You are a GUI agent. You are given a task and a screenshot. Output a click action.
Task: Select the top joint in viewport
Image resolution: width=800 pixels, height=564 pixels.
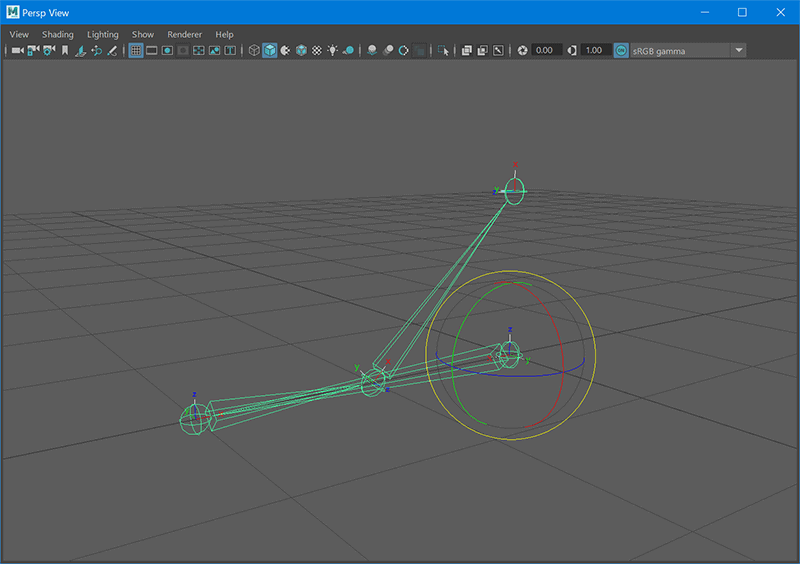(x=514, y=191)
